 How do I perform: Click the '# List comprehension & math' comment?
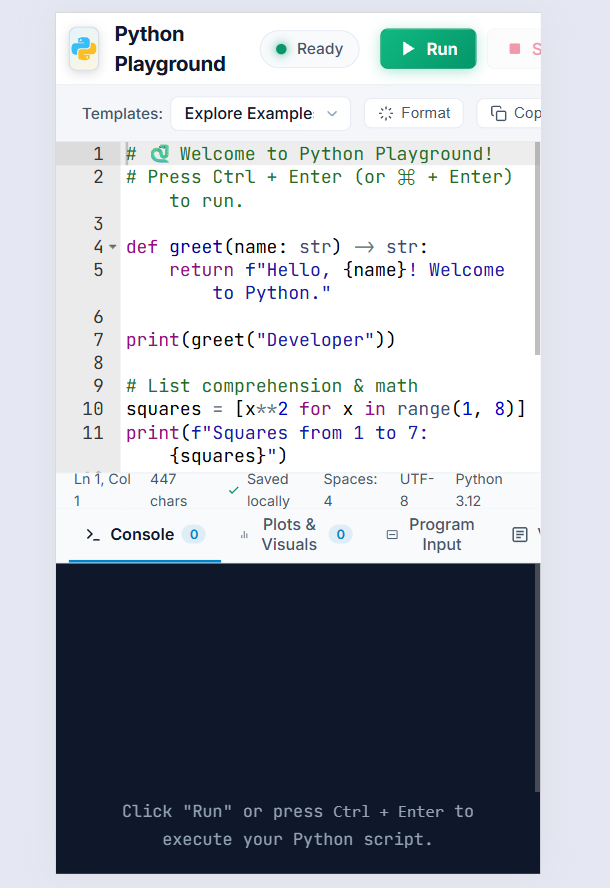coord(272,386)
